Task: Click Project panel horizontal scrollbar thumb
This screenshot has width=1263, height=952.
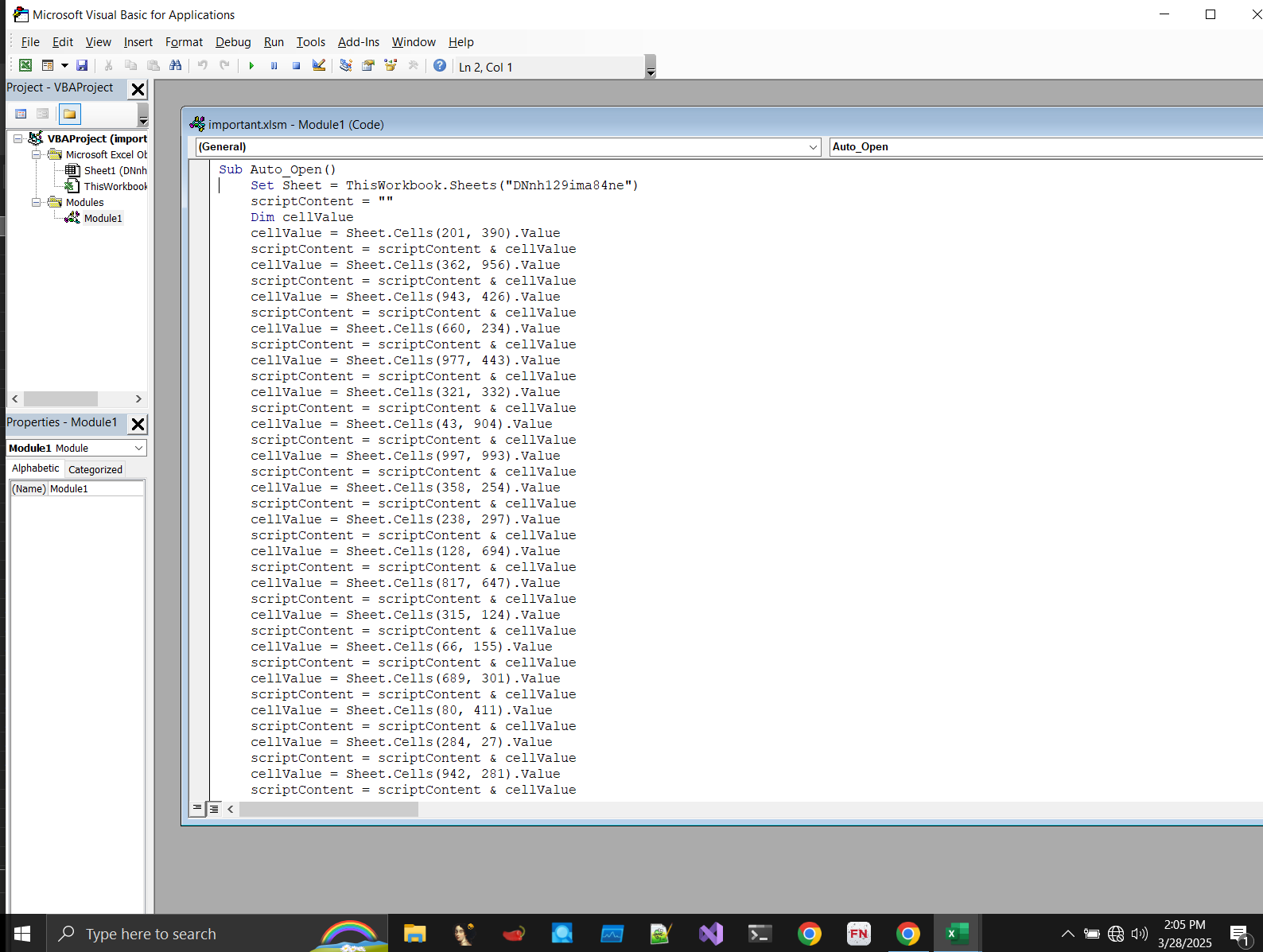Action: click(x=60, y=398)
